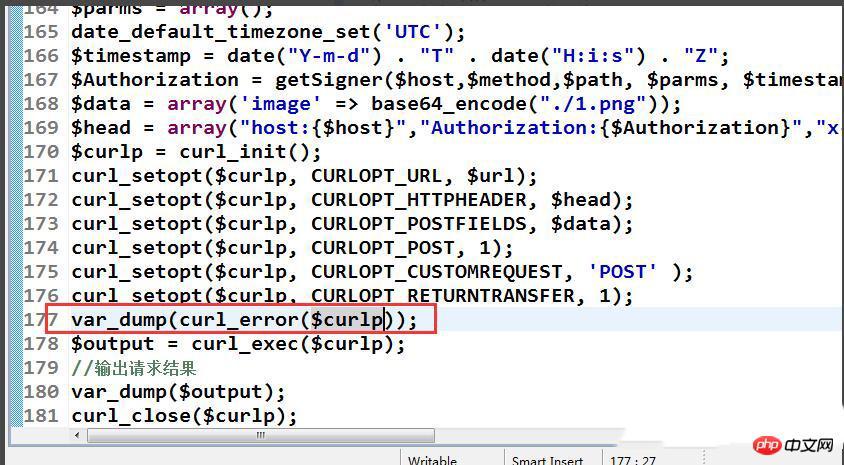Click line number 170 in the gutter
Viewport: 844px width, 465px height.
(41, 152)
